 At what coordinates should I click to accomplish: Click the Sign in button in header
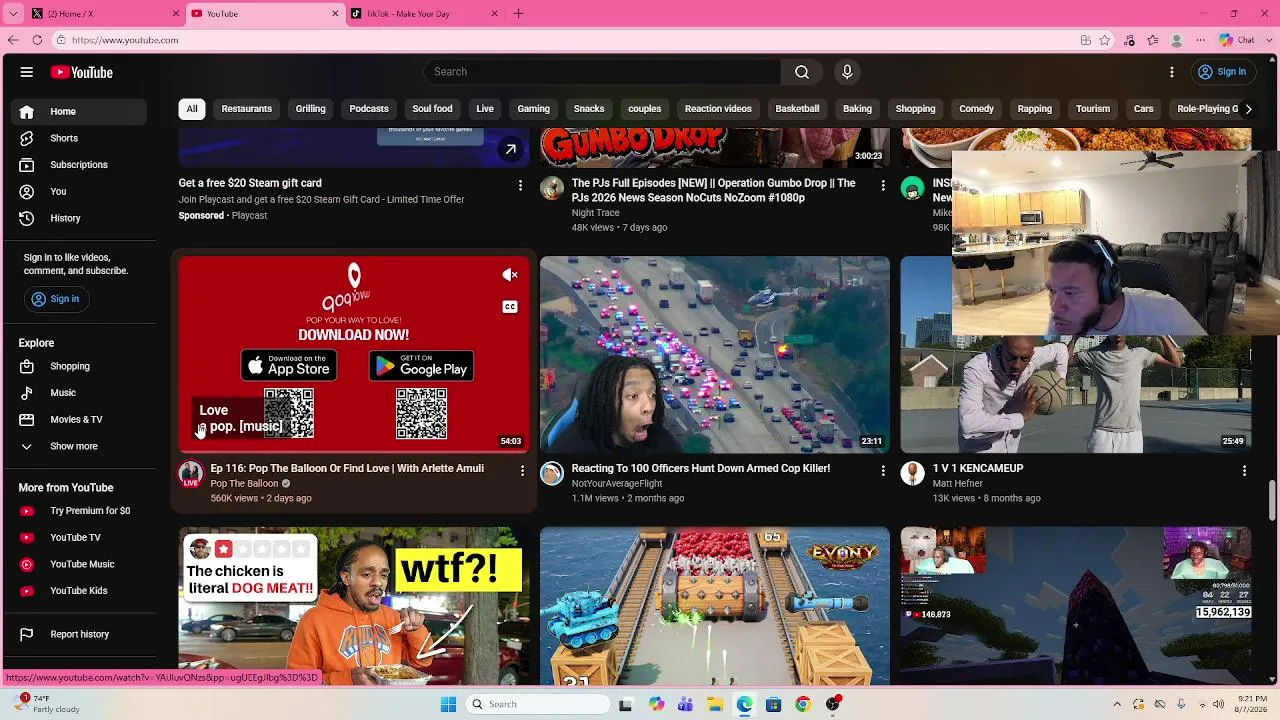1222,72
